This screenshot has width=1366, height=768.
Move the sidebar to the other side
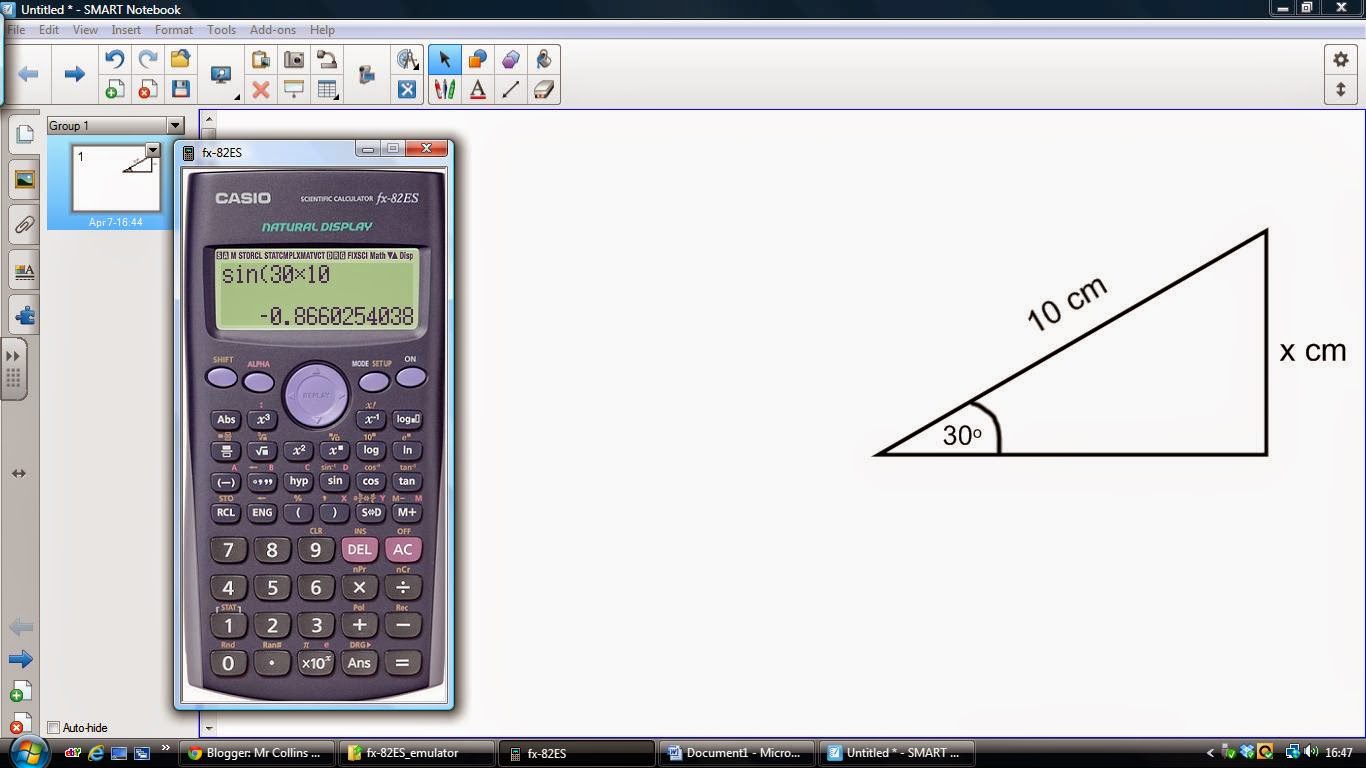tap(19, 473)
